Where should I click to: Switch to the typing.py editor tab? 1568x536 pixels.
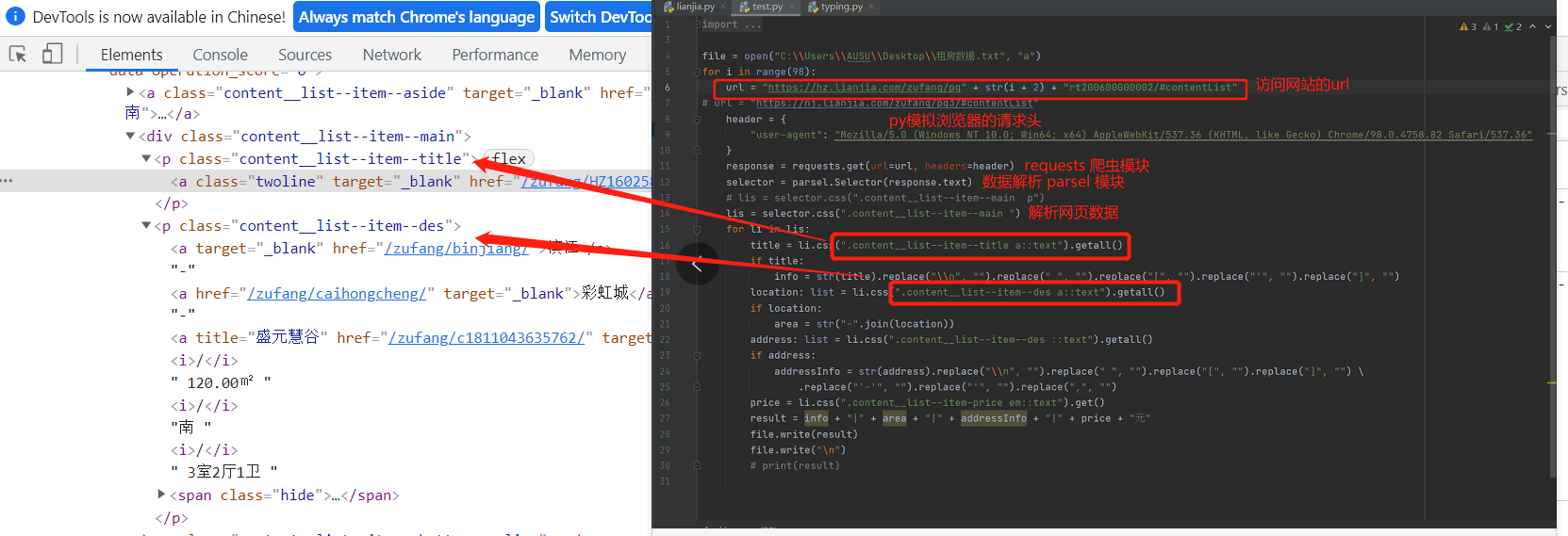tap(841, 7)
